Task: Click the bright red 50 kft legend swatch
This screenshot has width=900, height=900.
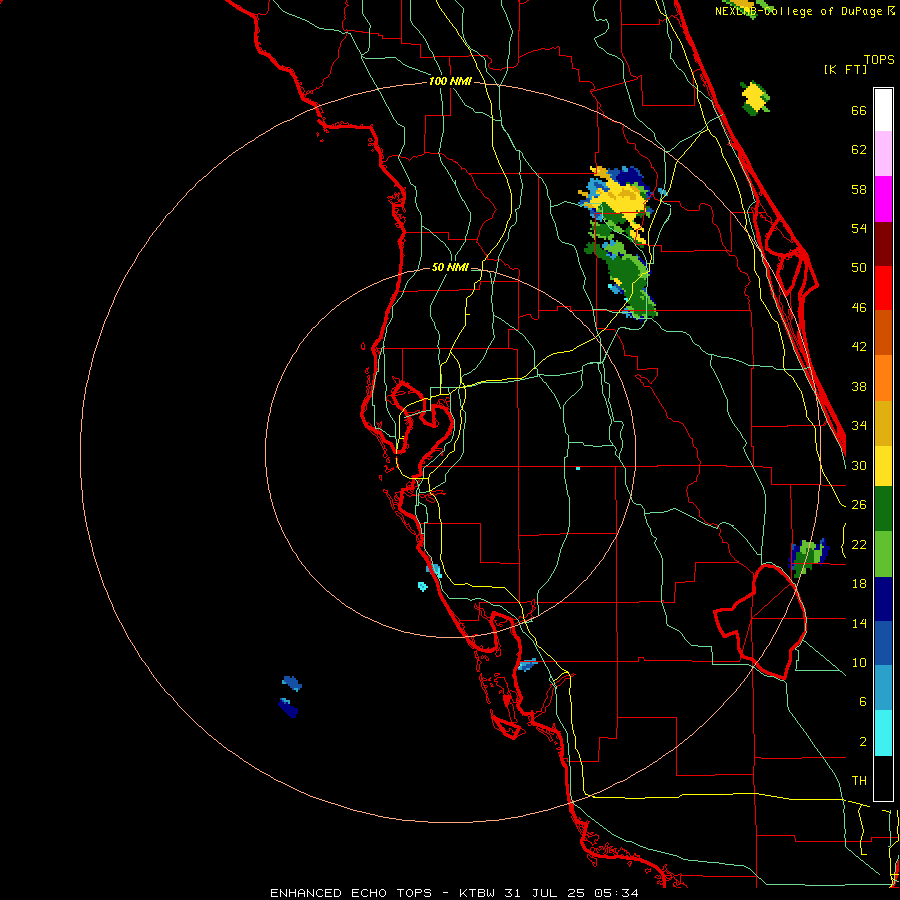Action: pos(883,288)
